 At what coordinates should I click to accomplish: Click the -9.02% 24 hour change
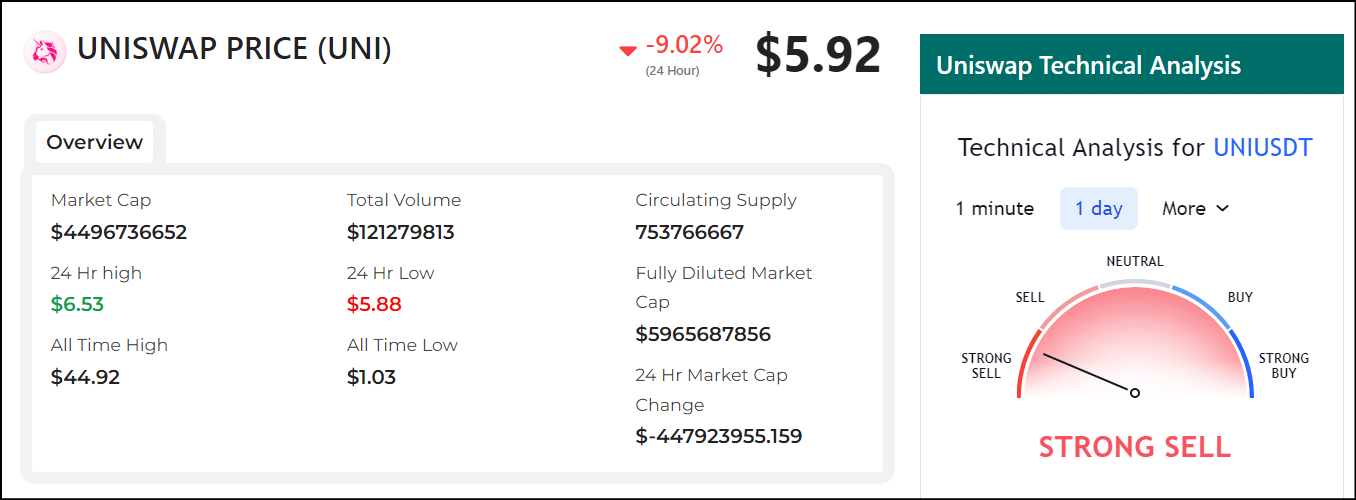[x=684, y=45]
